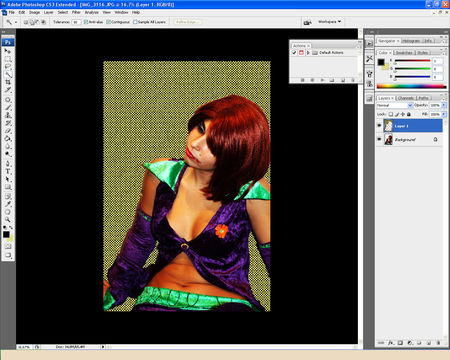Select the Crop tool
Viewport: 450px width, 360px height.
click(x=8, y=82)
